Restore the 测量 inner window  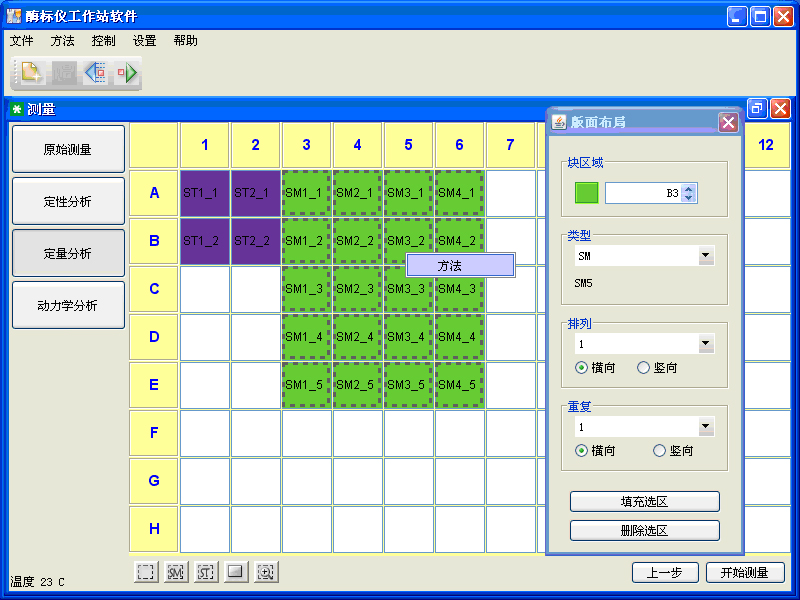click(757, 108)
